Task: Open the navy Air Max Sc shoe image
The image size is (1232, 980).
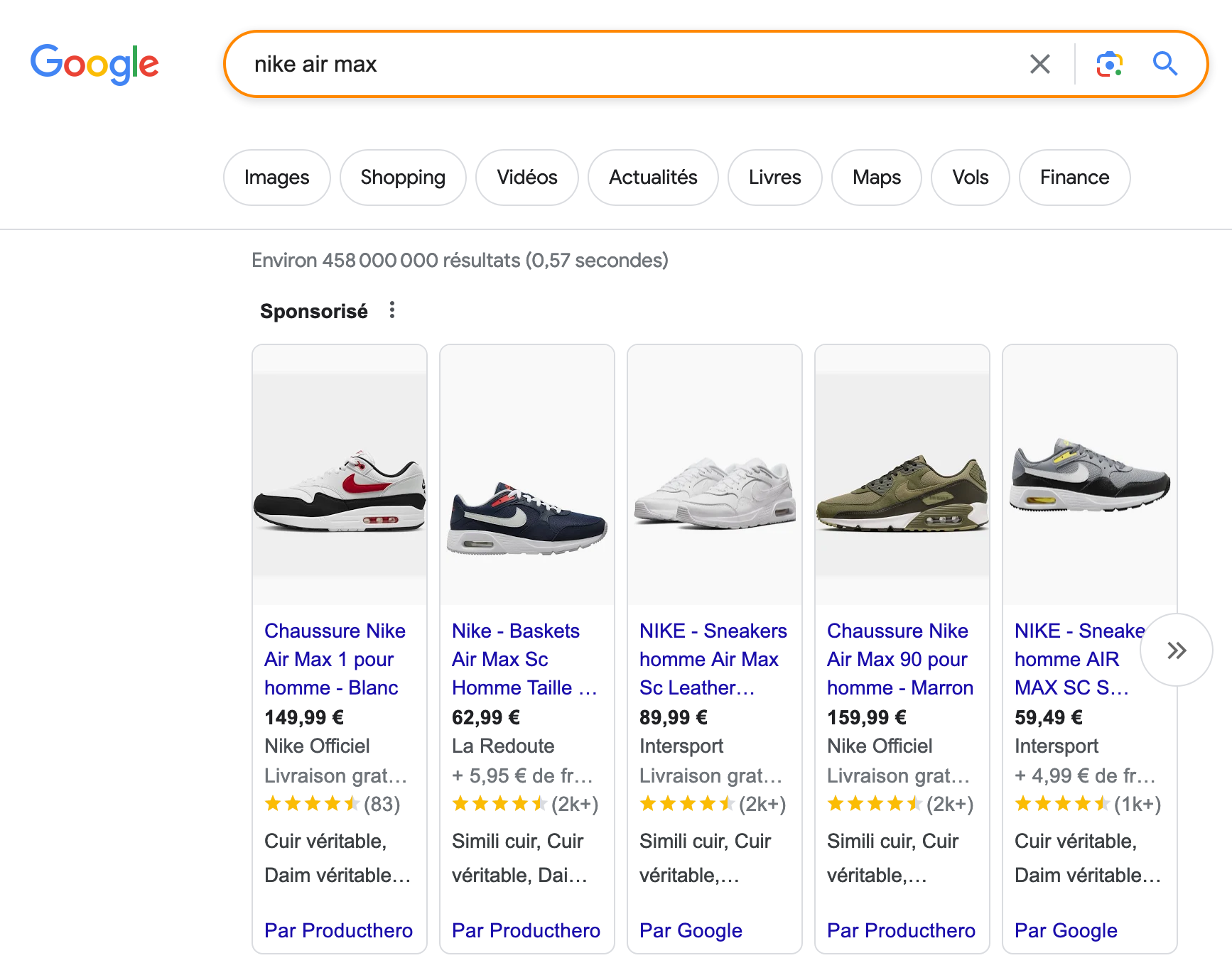Action: coord(527,475)
